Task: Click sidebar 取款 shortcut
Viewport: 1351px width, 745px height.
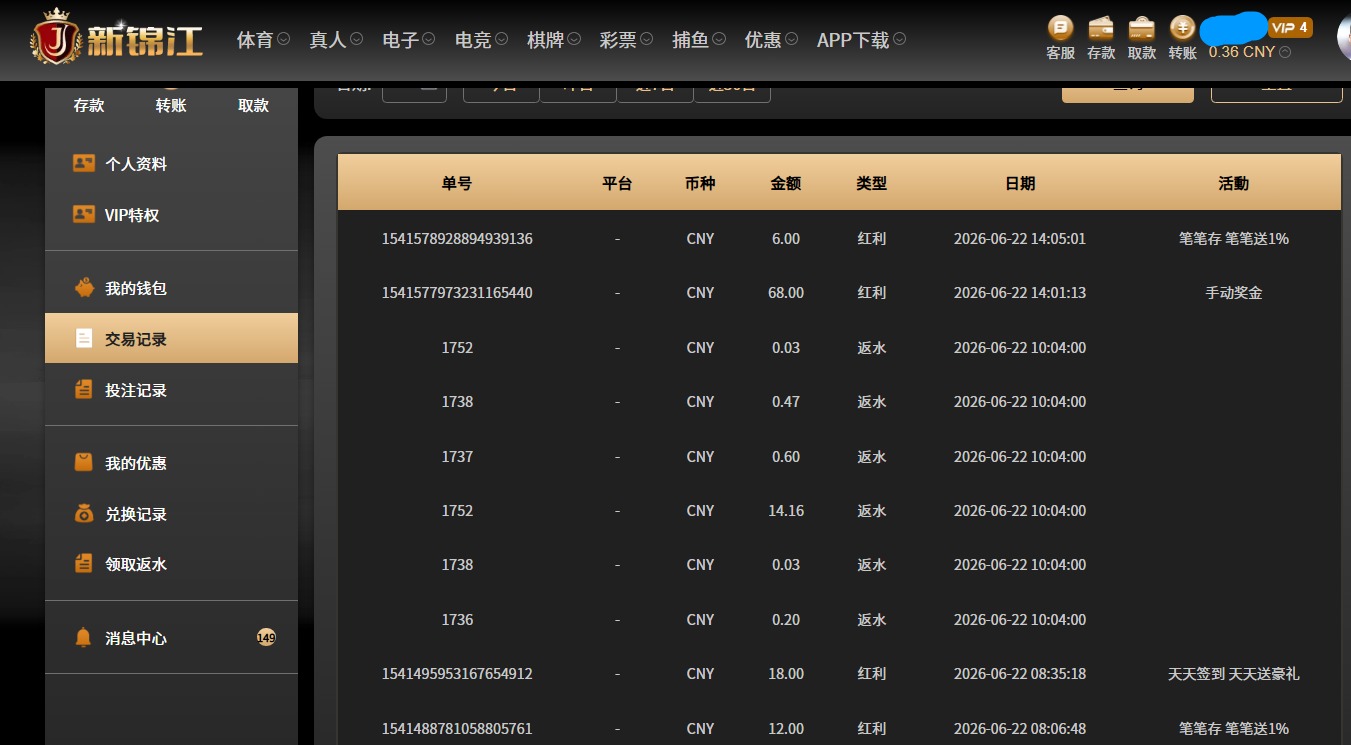Action: coord(253,105)
